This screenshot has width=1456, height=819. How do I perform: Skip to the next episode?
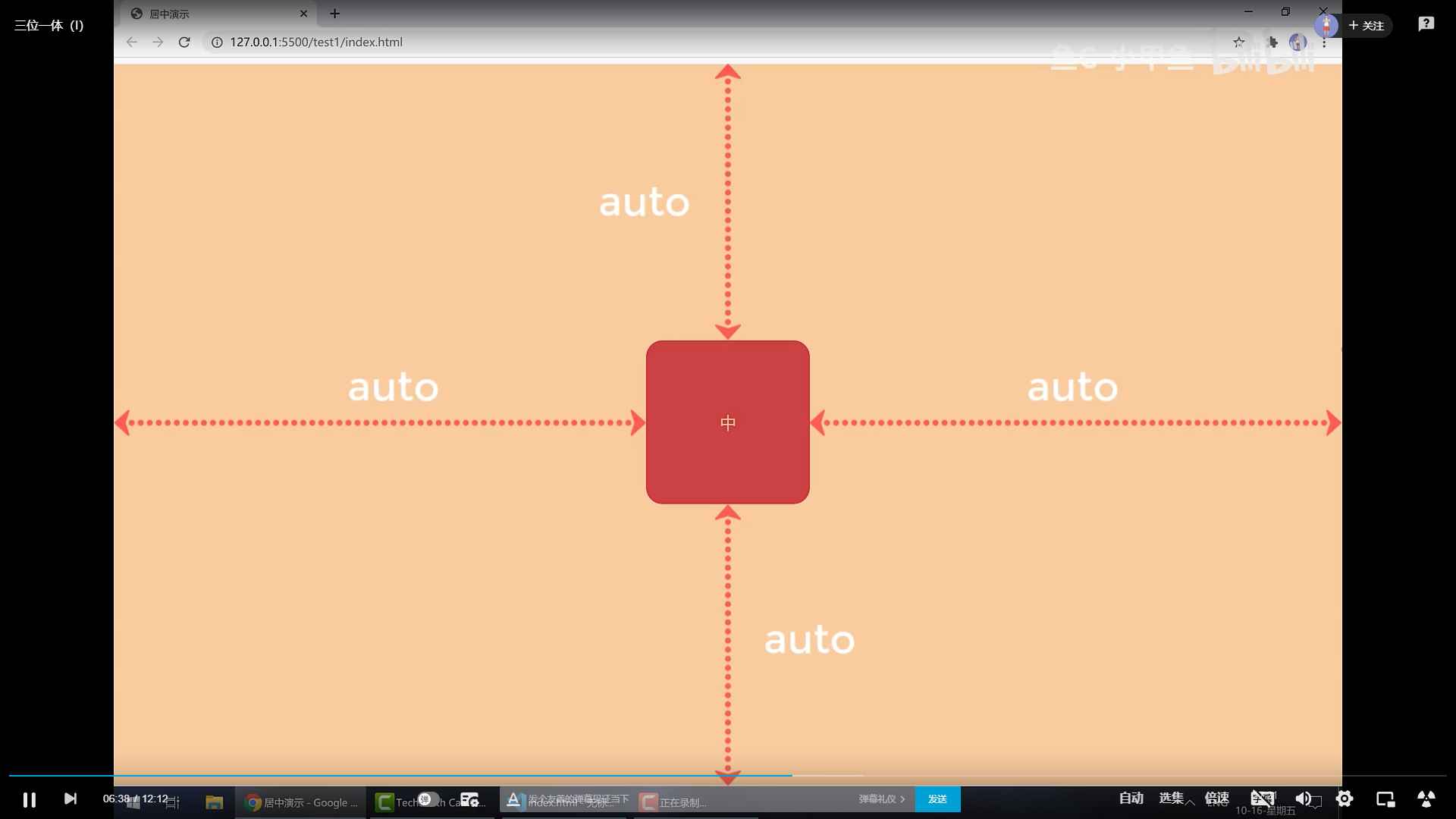tap(71, 799)
